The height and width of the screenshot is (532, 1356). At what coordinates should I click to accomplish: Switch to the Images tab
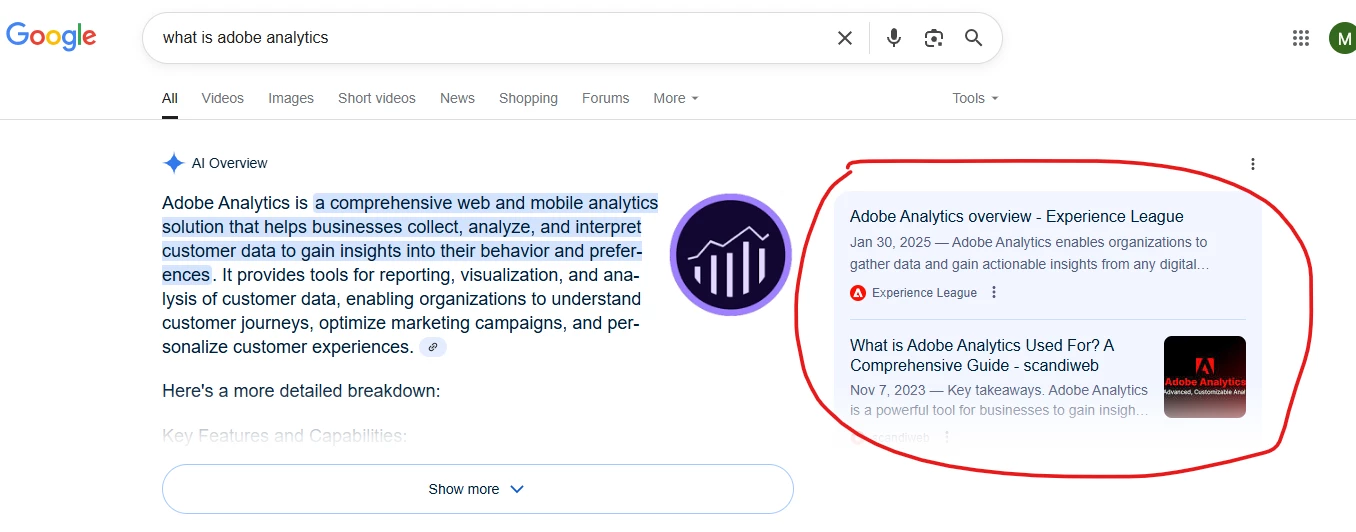pyautogui.click(x=291, y=98)
